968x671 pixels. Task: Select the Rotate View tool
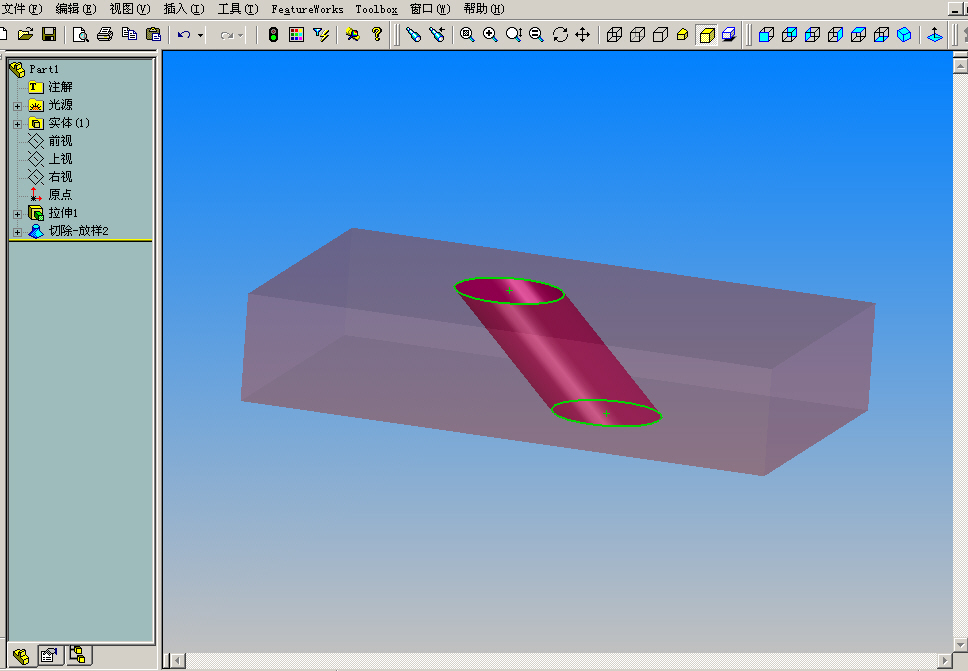(x=560, y=35)
